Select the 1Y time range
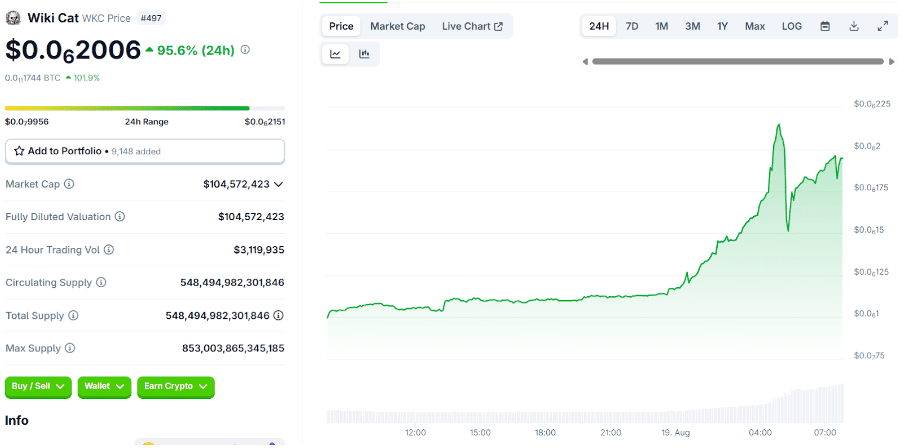The width and height of the screenshot is (903, 448). tap(722, 26)
